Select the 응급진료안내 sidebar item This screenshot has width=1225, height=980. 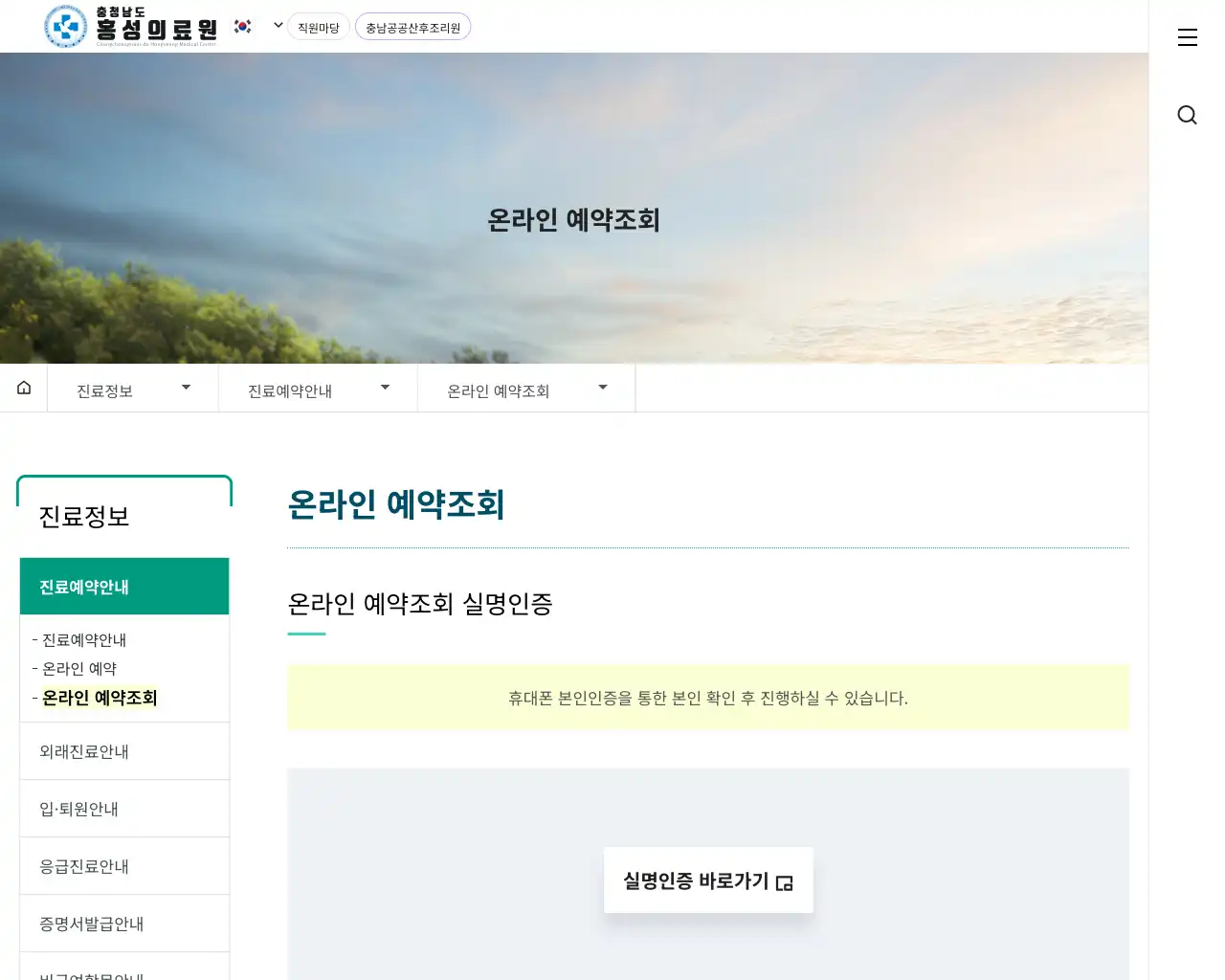[x=84, y=866]
